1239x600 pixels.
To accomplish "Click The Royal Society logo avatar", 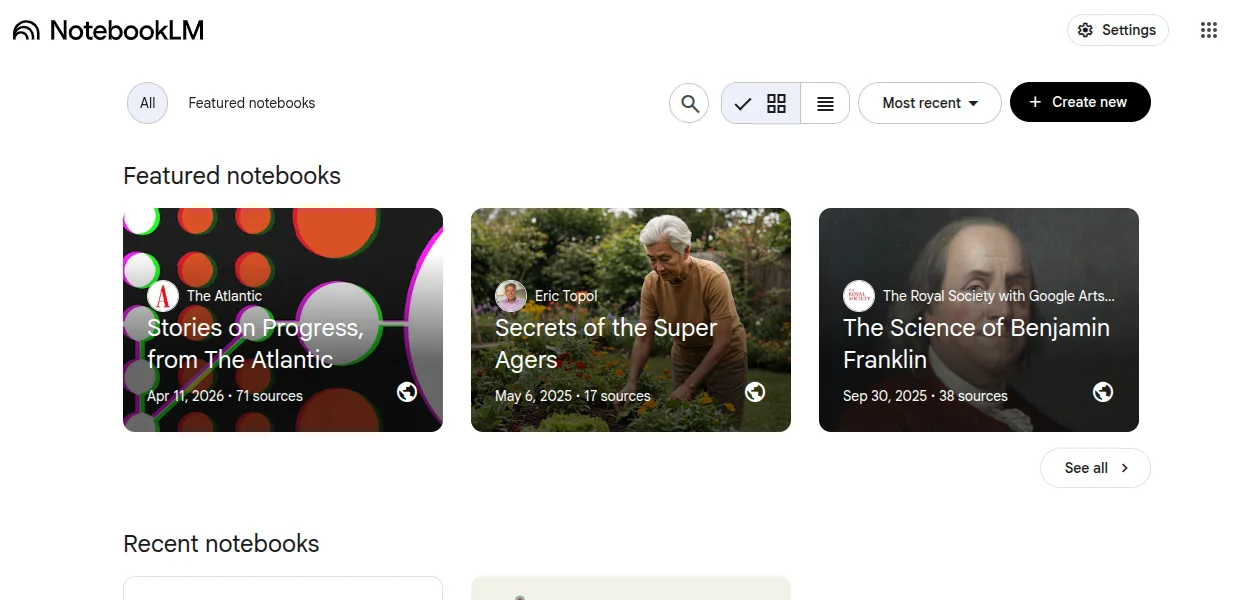I will tap(859, 296).
